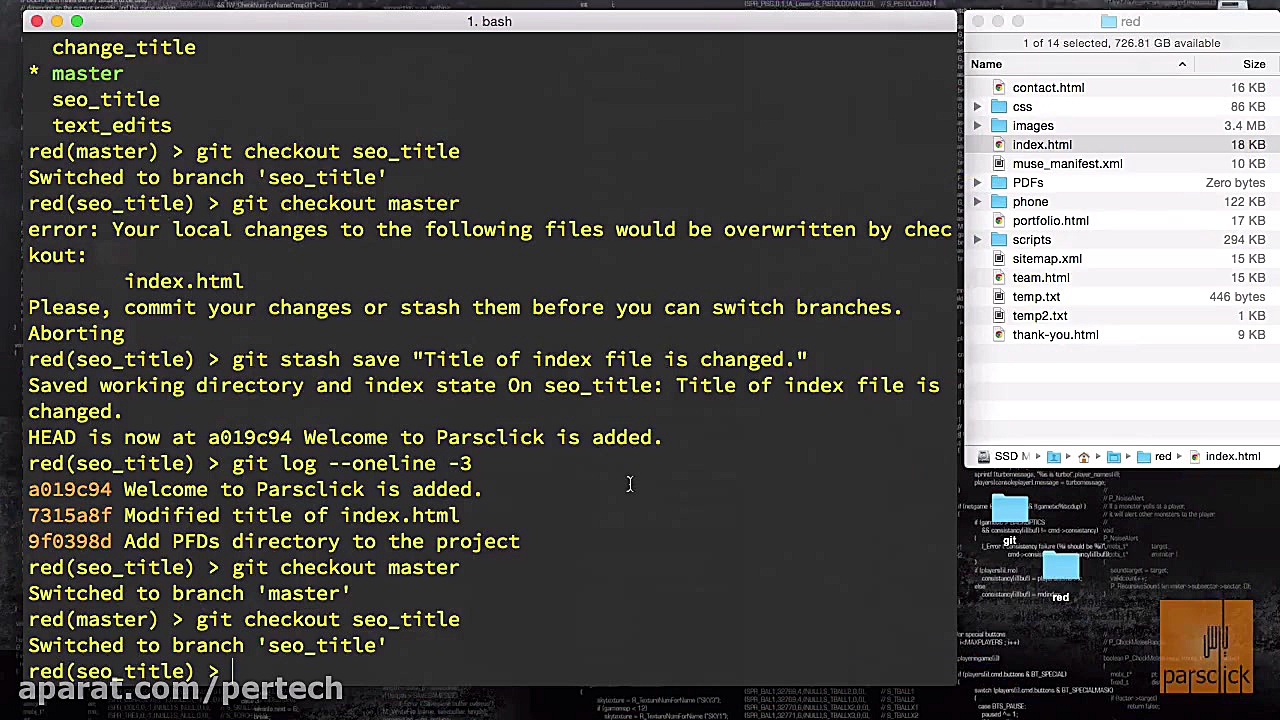This screenshot has width=1280, height=720.
Task: Click the sitemap.xml document icon
Action: [x=998, y=259]
